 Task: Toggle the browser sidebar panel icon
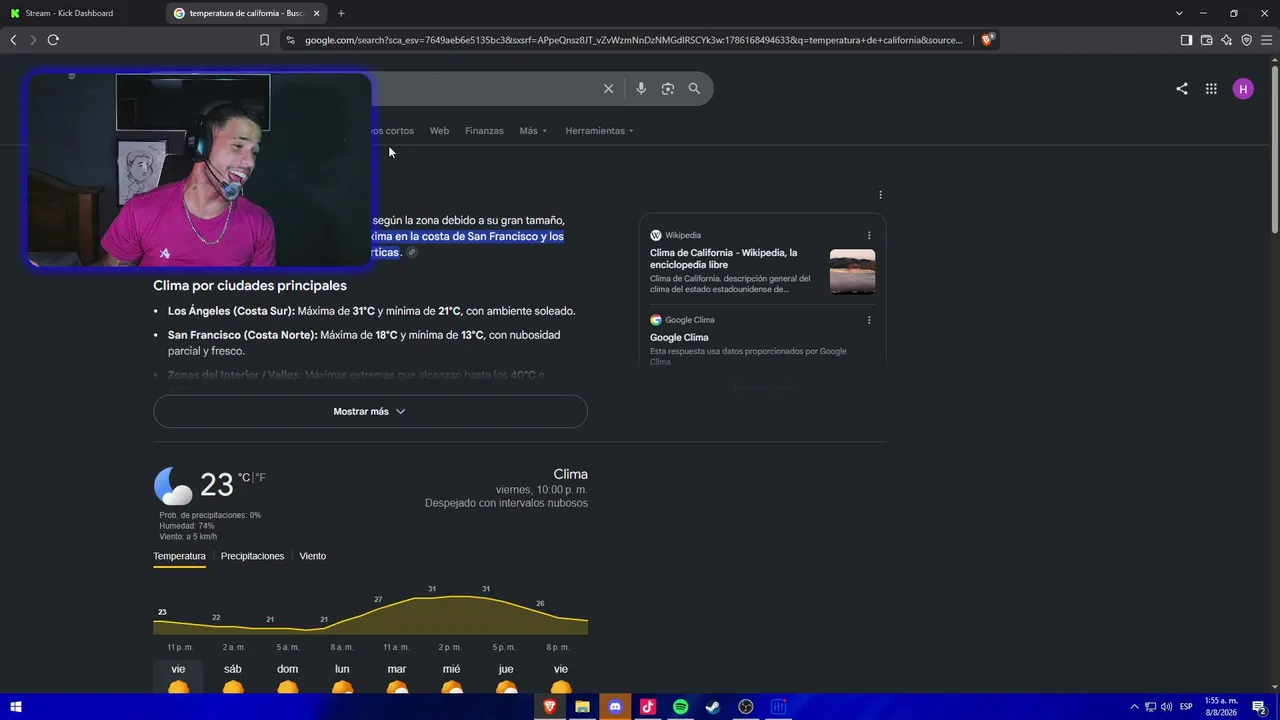pyautogui.click(x=1186, y=40)
